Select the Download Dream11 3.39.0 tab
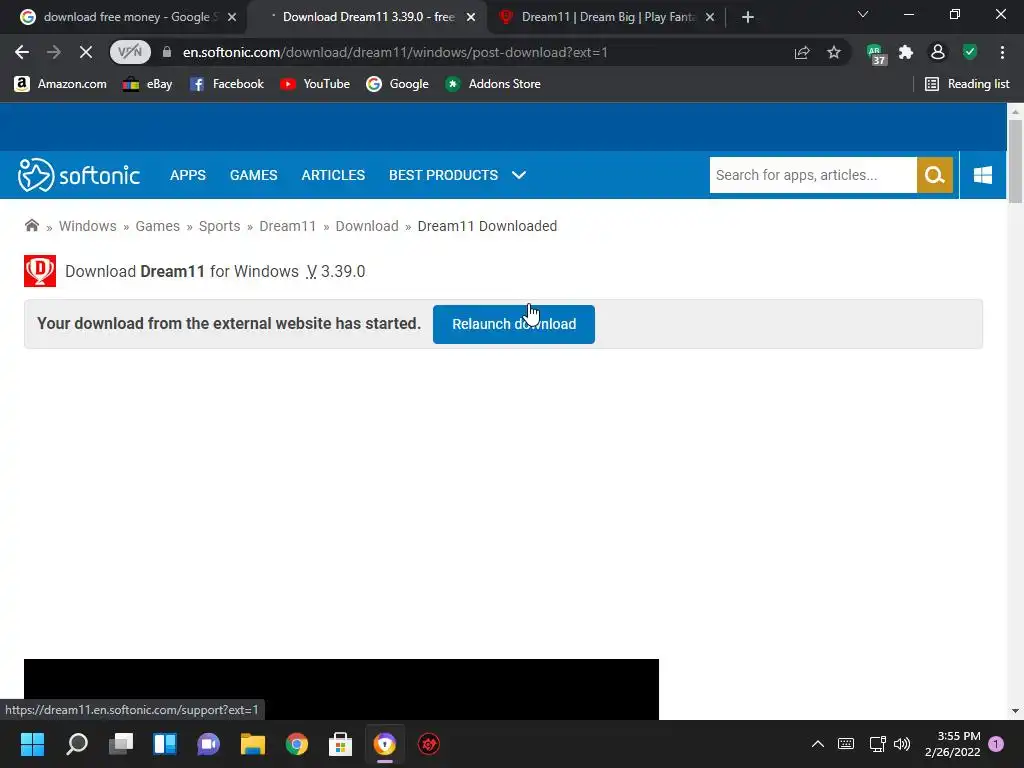This screenshot has height=768, width=1024. coord(366,17)
